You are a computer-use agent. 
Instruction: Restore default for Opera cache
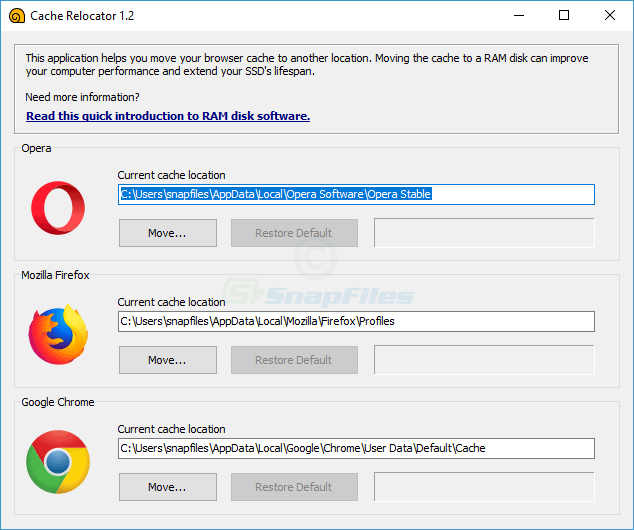point(294,233)
